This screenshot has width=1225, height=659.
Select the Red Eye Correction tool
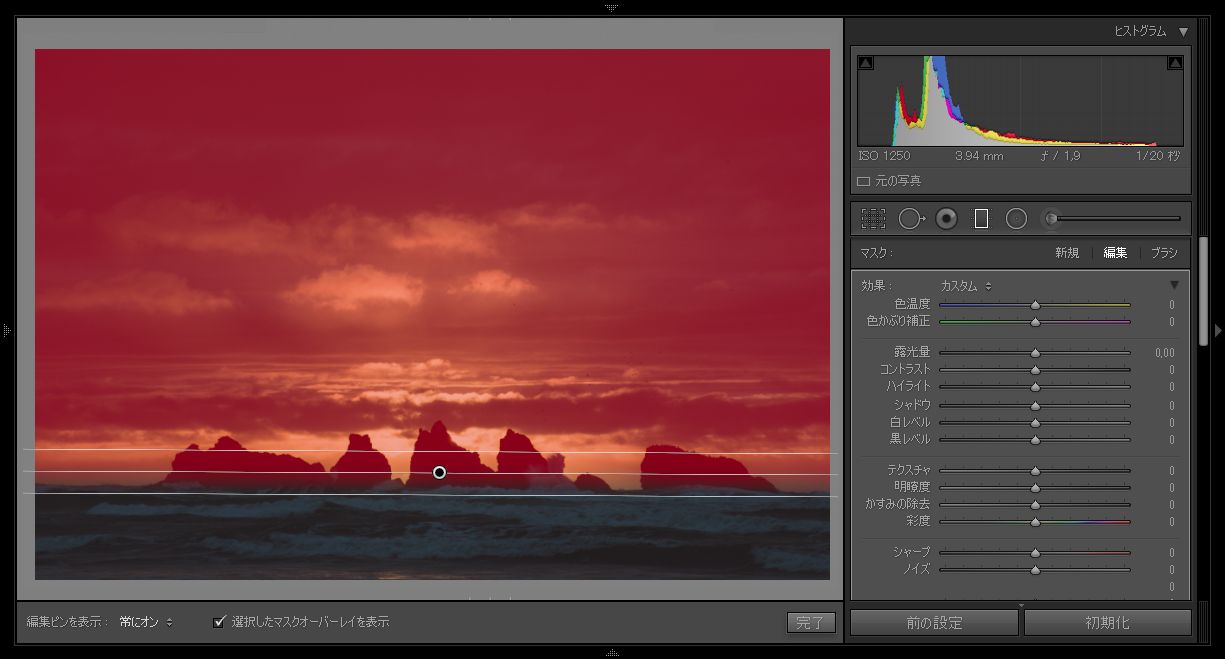pyautogui.click(x=946, y=218)
